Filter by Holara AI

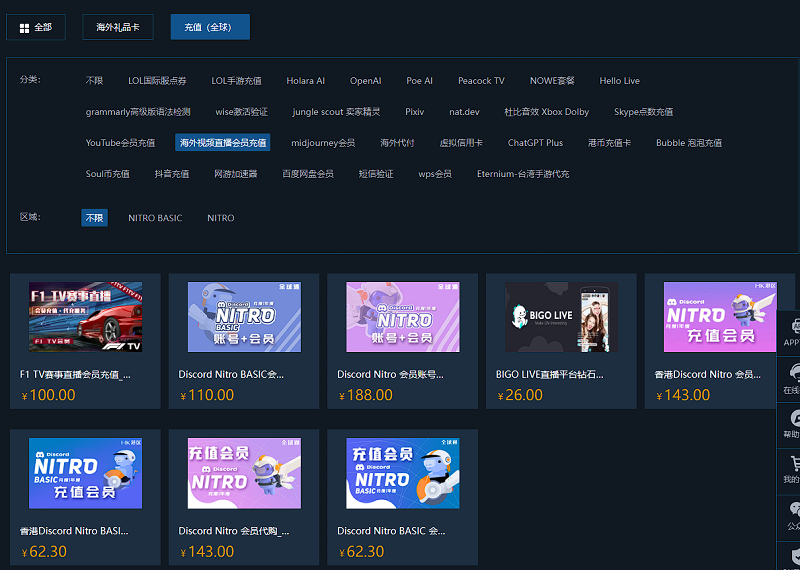point(306,81)
